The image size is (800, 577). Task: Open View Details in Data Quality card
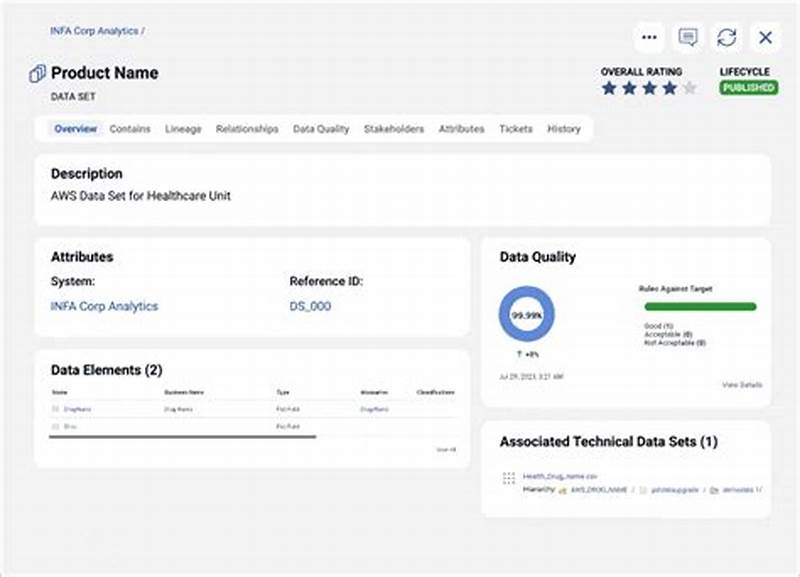coord(742,385)
